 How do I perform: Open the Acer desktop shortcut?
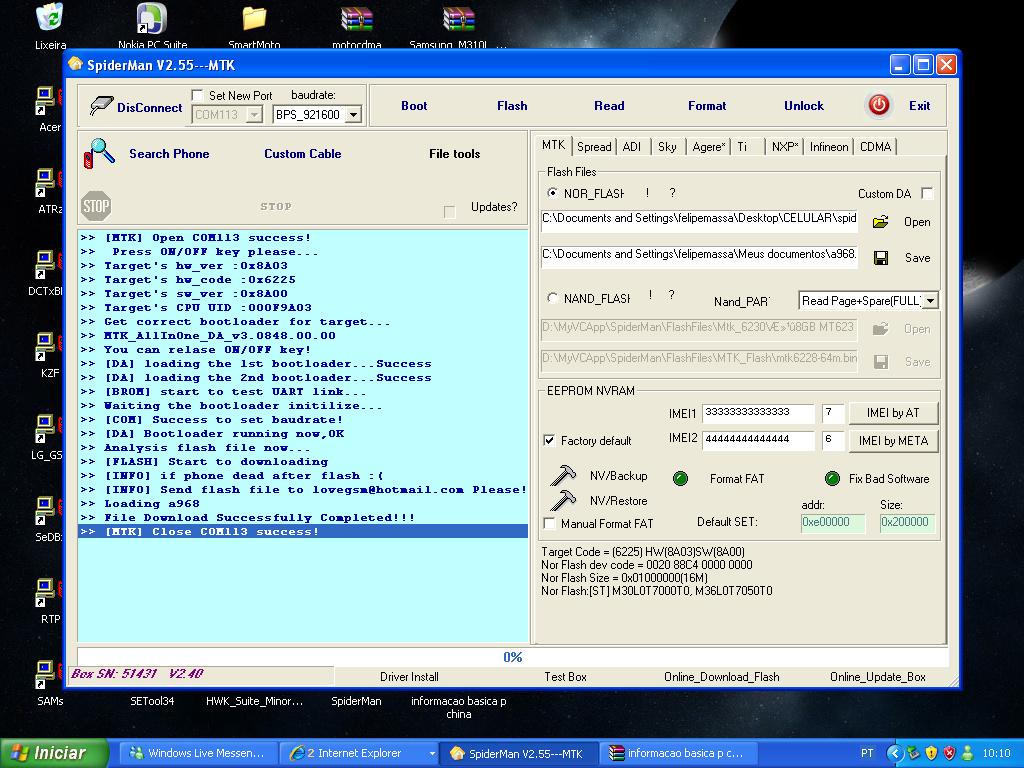pyautogui.click(x=47, y=108)
